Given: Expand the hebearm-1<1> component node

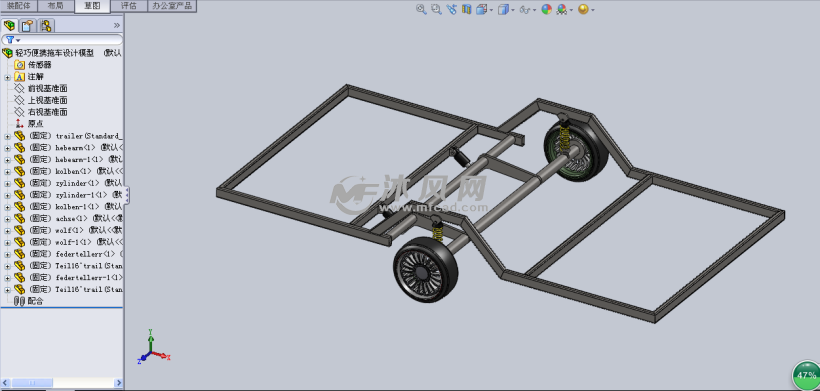Looking at the screenshot, I should (x=7, y=159).
